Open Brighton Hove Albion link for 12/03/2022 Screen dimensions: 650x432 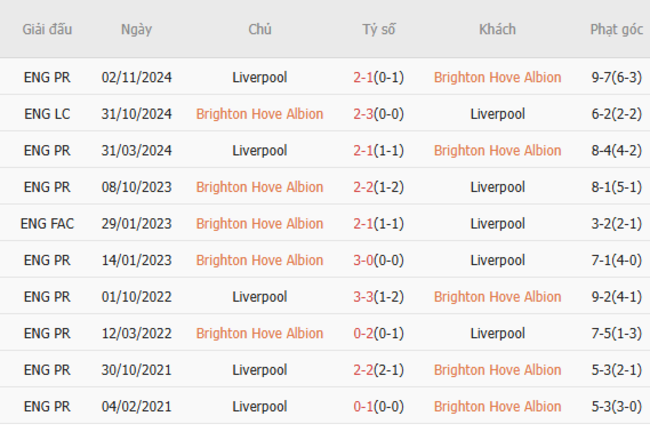tap(260, 333)
